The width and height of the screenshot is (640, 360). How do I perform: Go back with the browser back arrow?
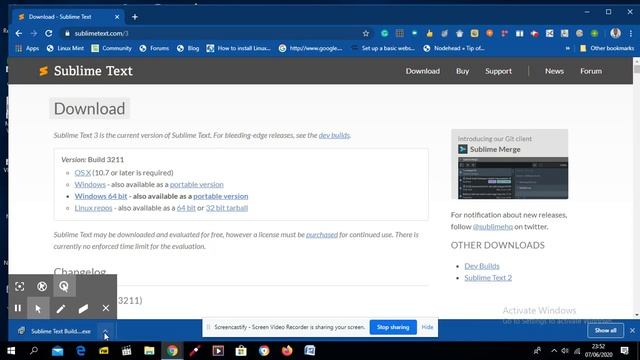point(19,33)
